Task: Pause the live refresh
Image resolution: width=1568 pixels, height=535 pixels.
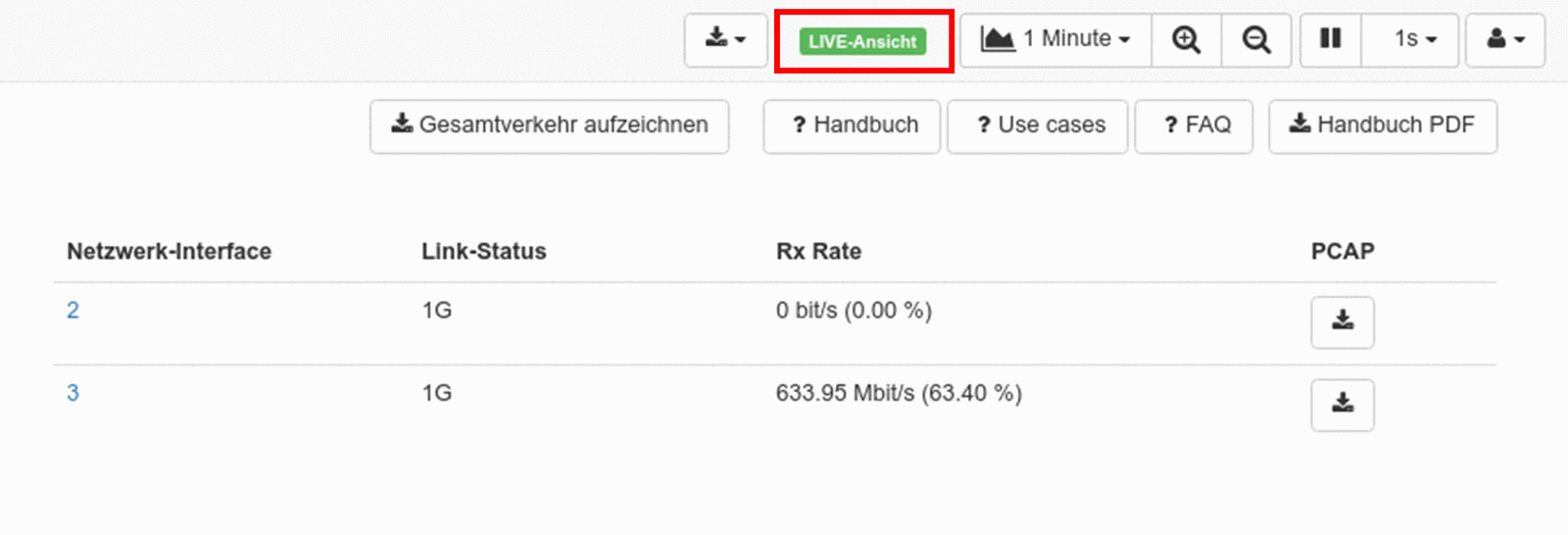Action: pos(1330,39)
